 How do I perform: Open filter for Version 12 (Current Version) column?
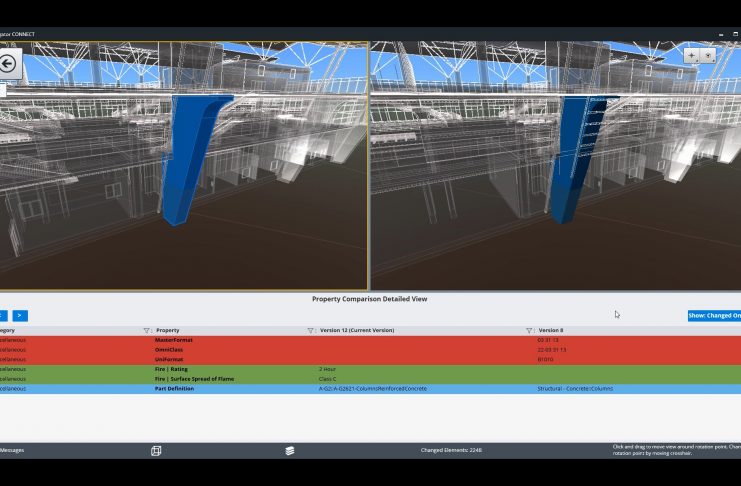point(530,330)
